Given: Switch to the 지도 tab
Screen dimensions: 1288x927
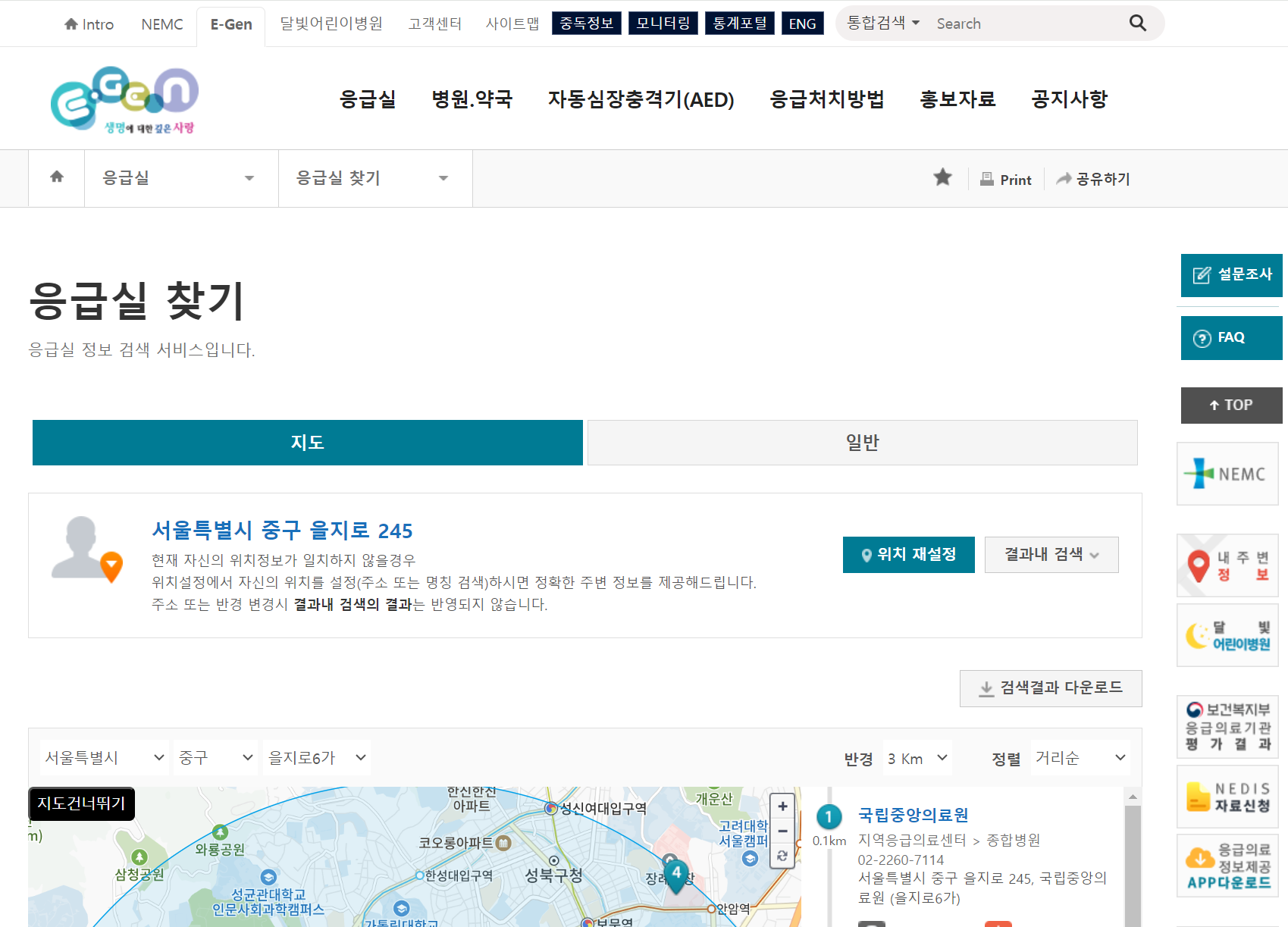Looking at the screenshot, I should click(x=308, y=443).
